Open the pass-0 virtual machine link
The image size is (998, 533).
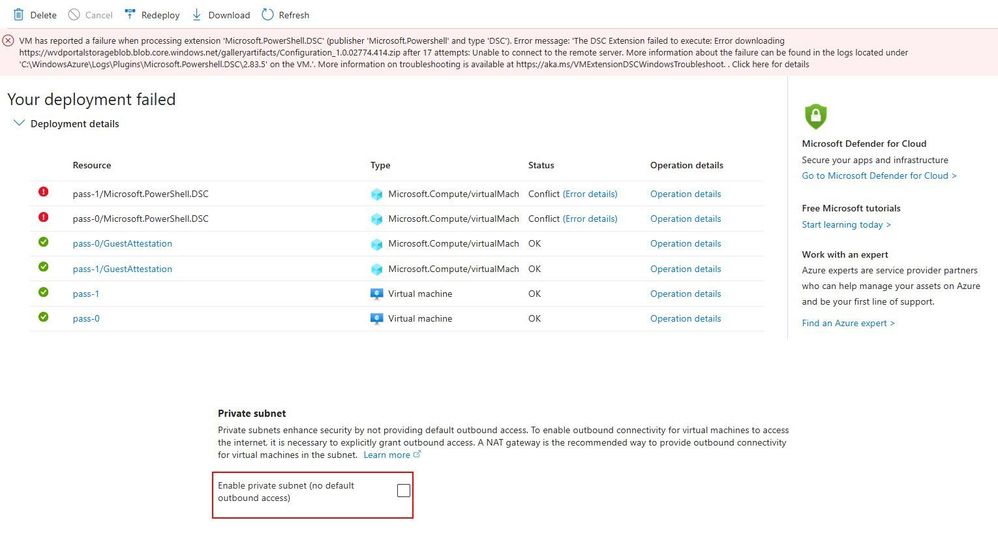tap(86, 318)
